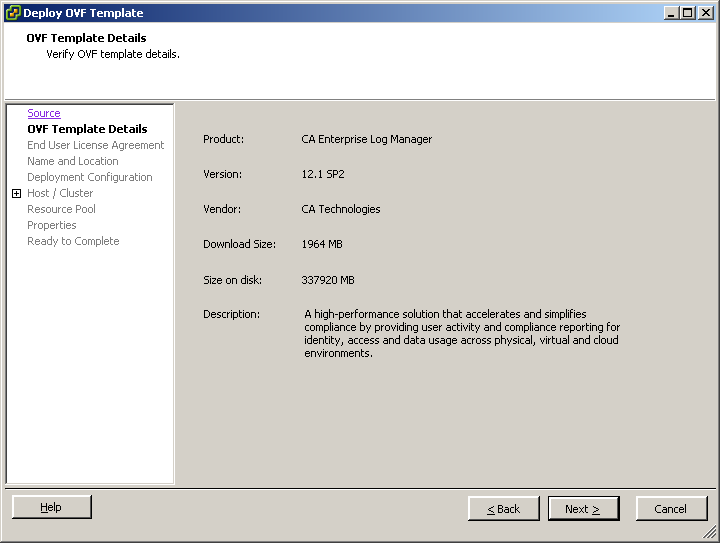Proceed with the Next button

(583, 509)
